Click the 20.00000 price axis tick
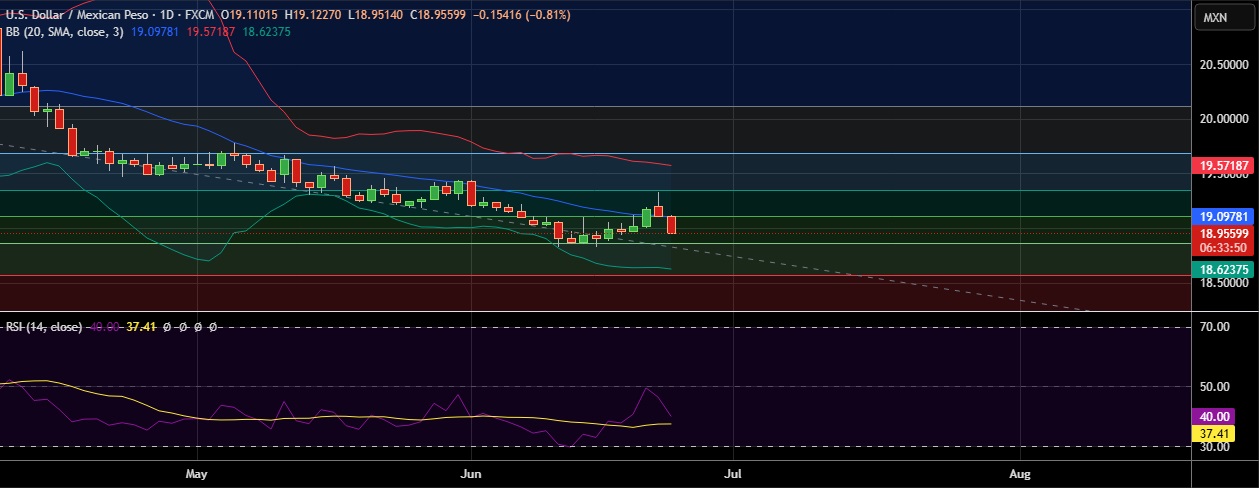This screenshot has height=488, width=1259. pos(1222,118)
